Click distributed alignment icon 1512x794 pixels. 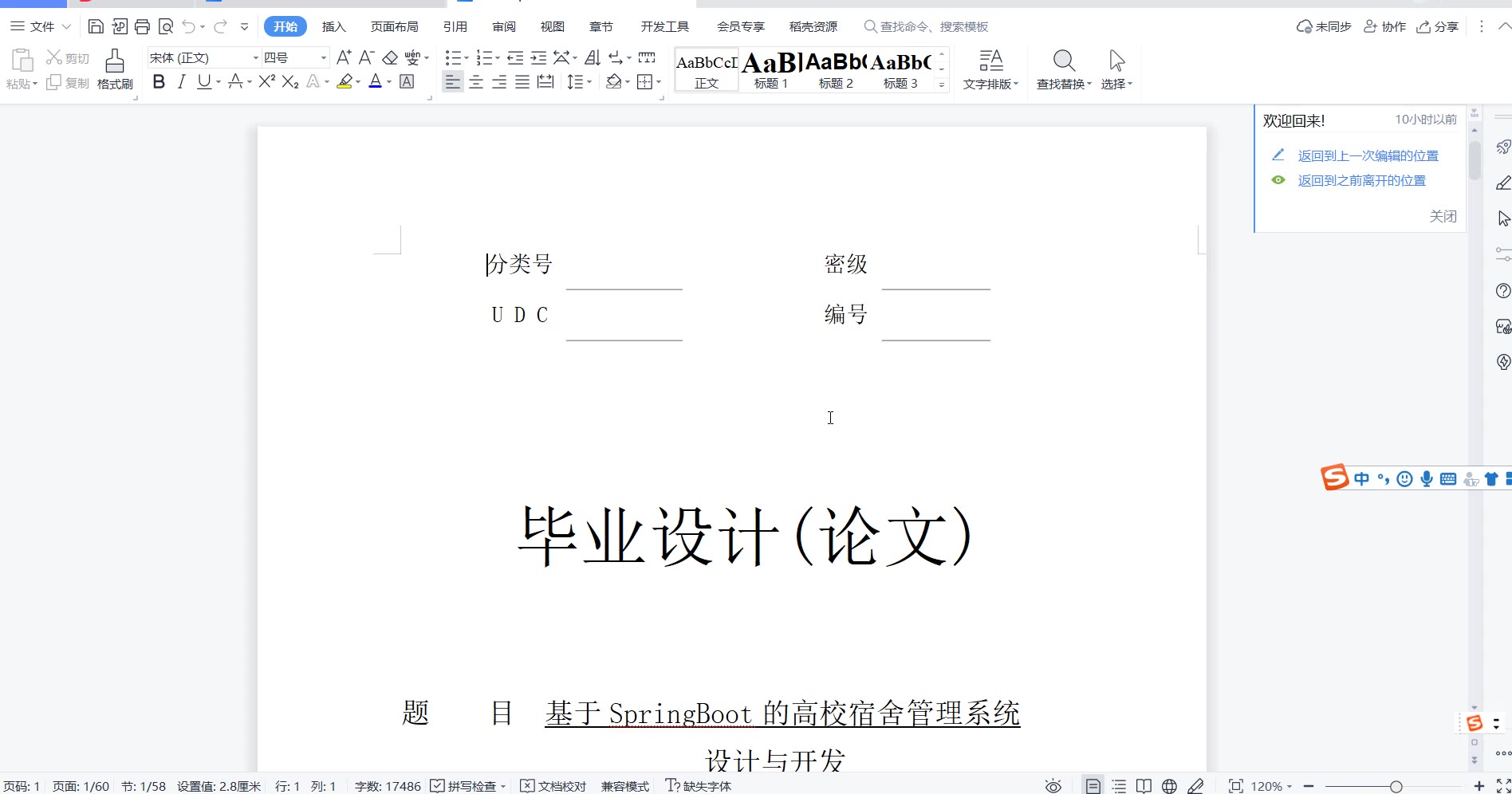545,81
